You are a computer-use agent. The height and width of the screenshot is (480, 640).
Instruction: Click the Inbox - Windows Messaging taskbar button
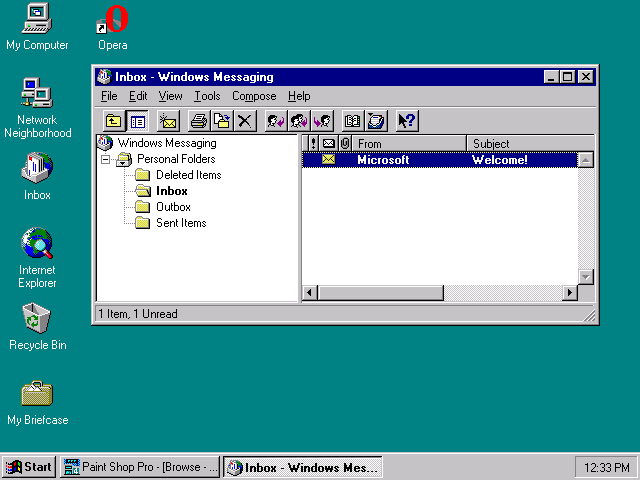302,467
